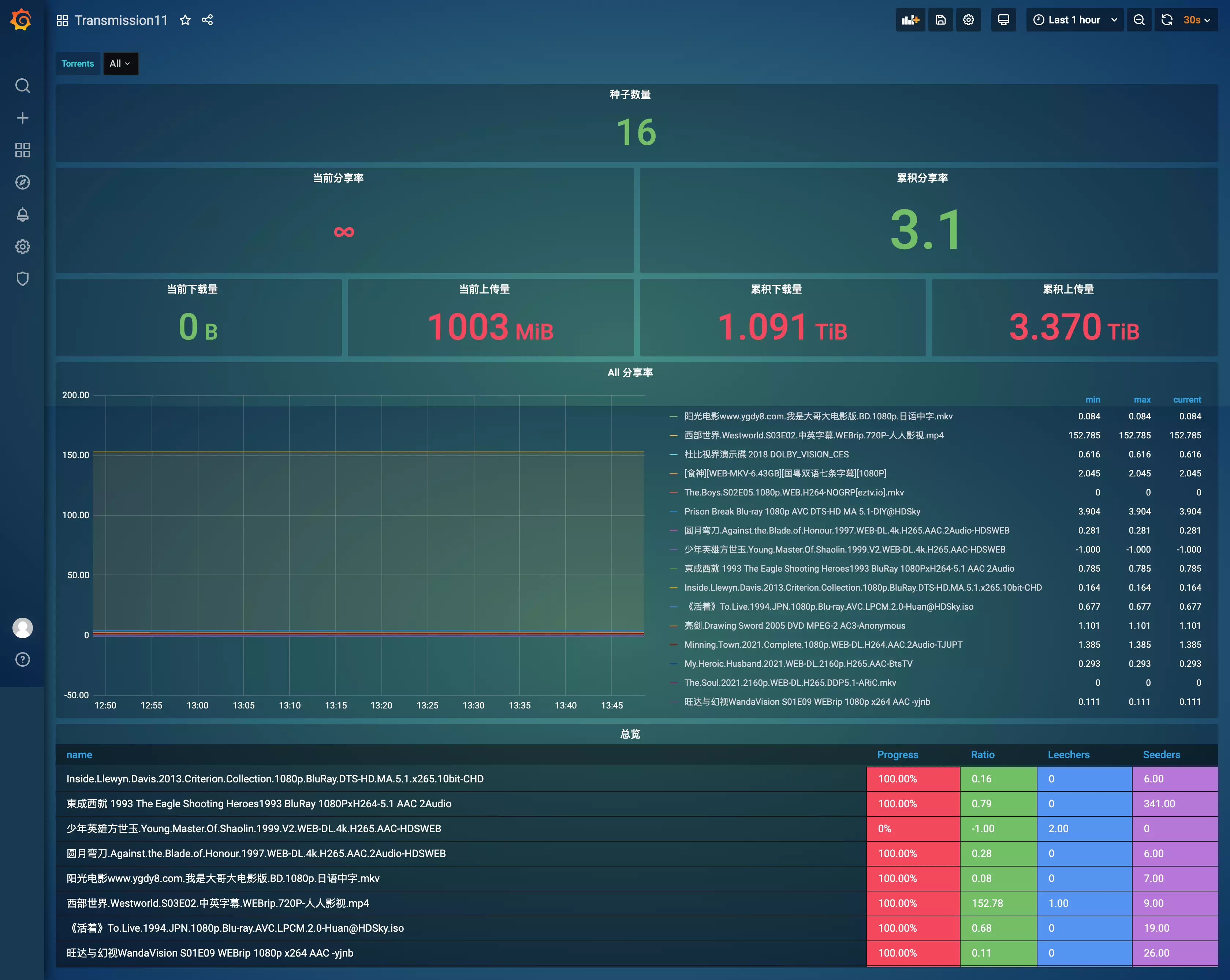Toggle Westworld S03E02 series in legend
Image resolution: width=1230 pixels, height=980 pixels.
(813, 435)
